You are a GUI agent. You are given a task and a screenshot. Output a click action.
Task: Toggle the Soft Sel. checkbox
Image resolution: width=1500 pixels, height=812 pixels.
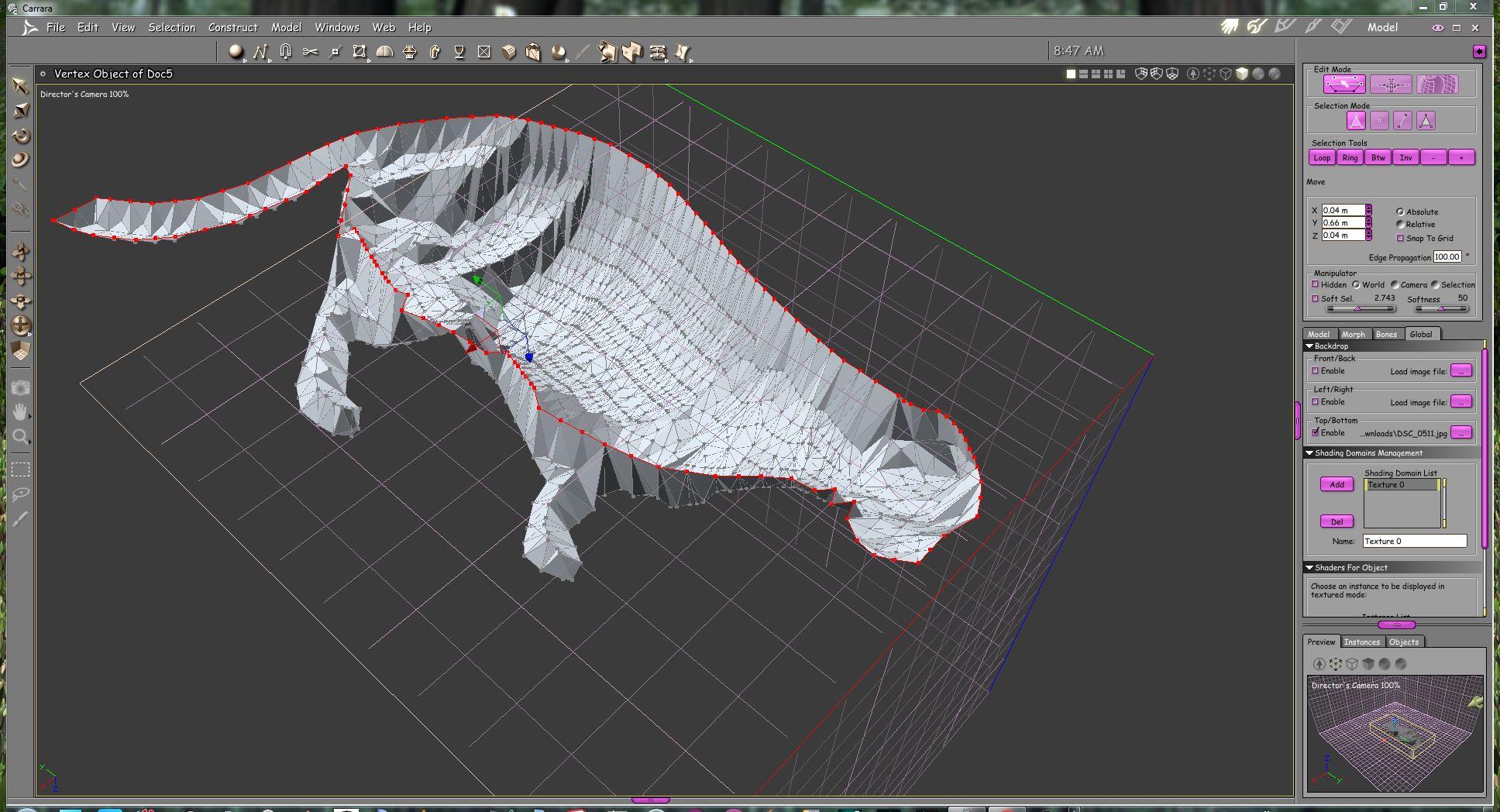point(1315,298)
